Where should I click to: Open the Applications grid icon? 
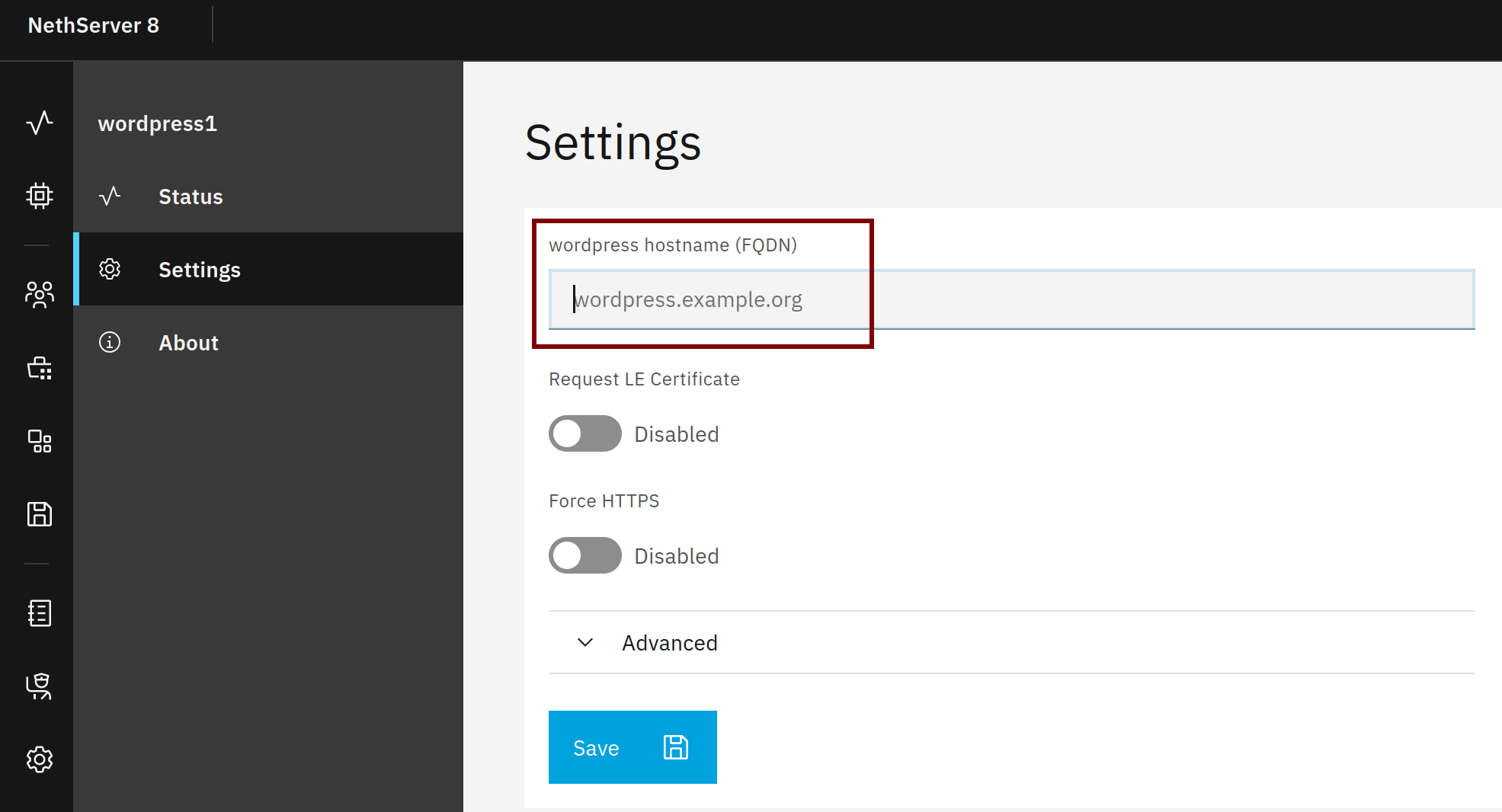pyautogui.click(x=39, y=441)
